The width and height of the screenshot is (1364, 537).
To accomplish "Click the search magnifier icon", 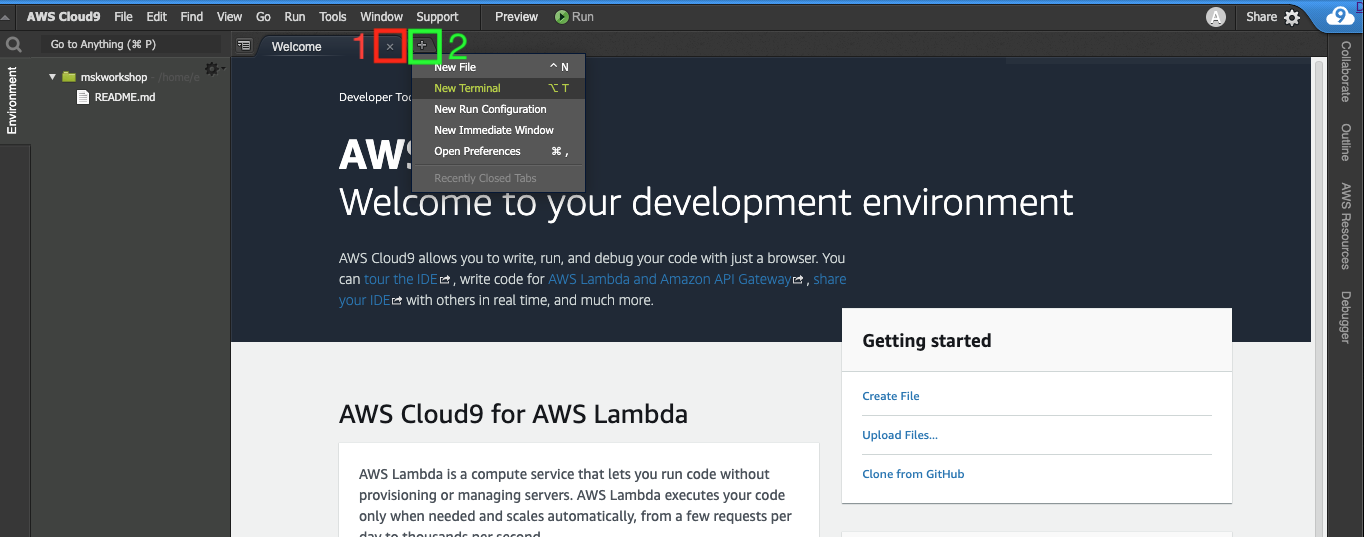I will click(14, 44).
